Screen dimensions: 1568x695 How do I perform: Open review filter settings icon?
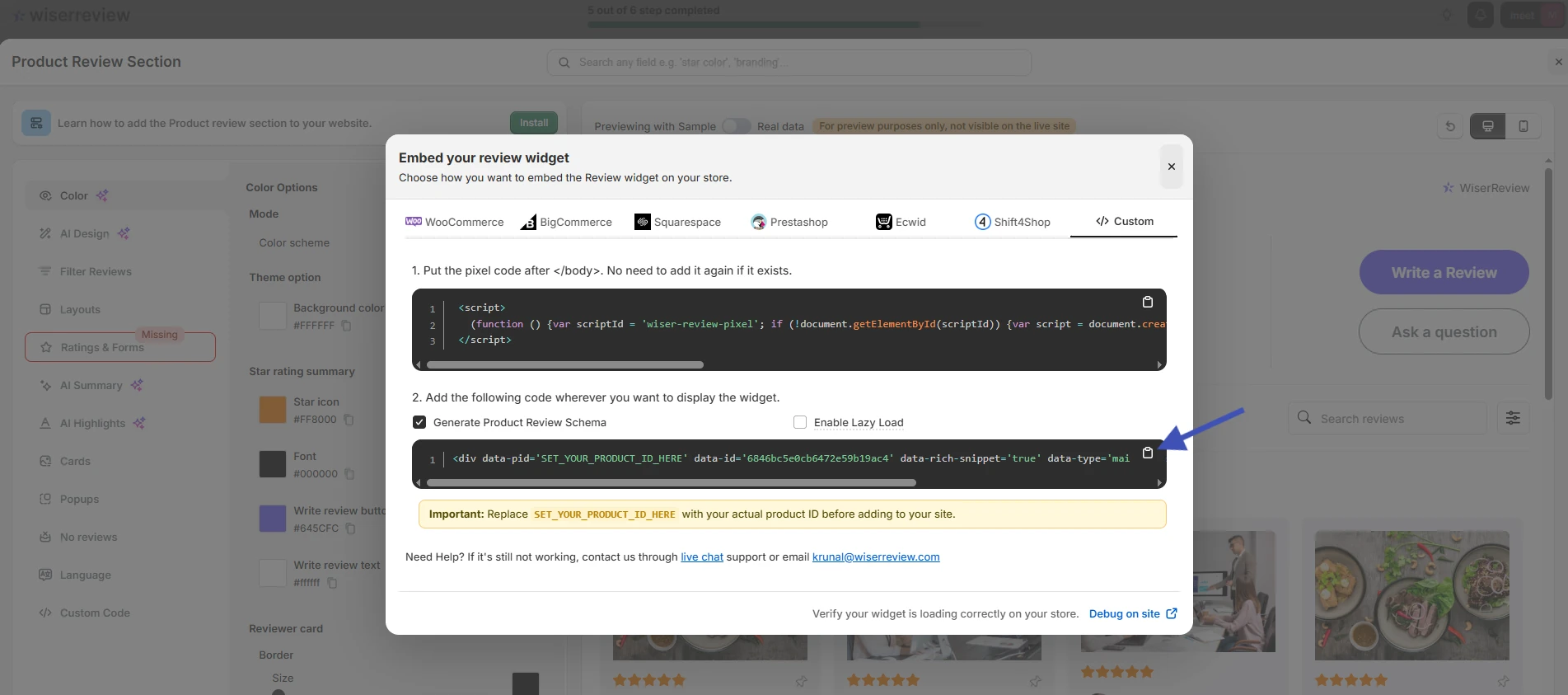(x=1513, y=418)
